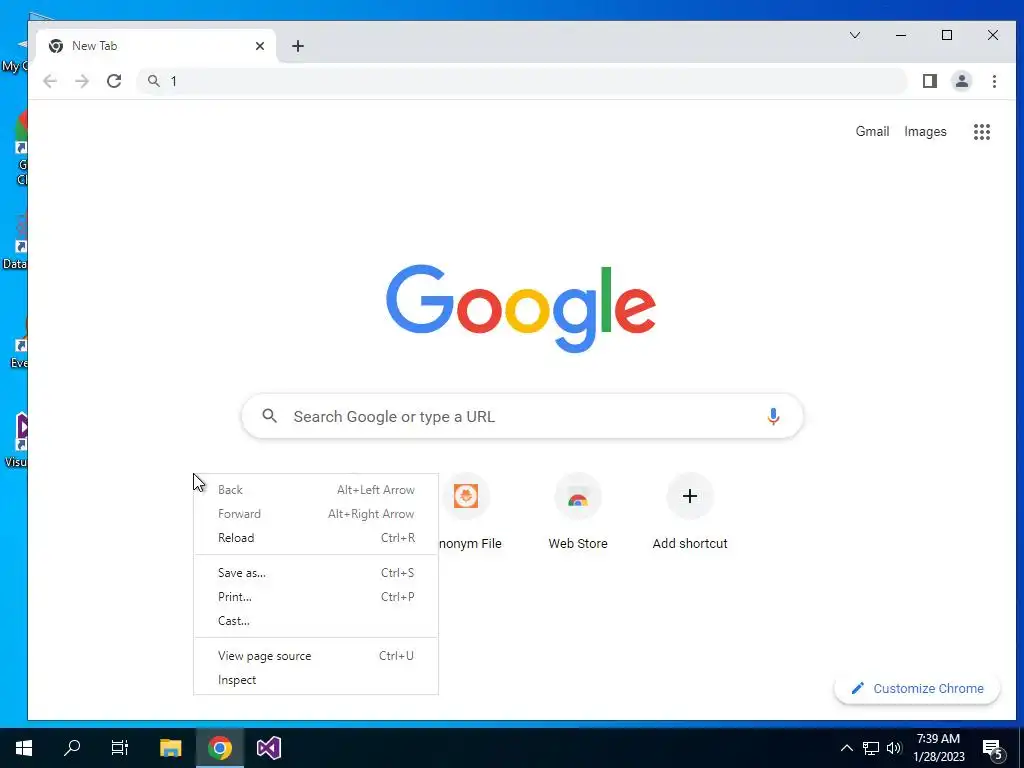Click the Google logo
The height and width of the screenshot is (768, 1024).
tap(521, 308)
